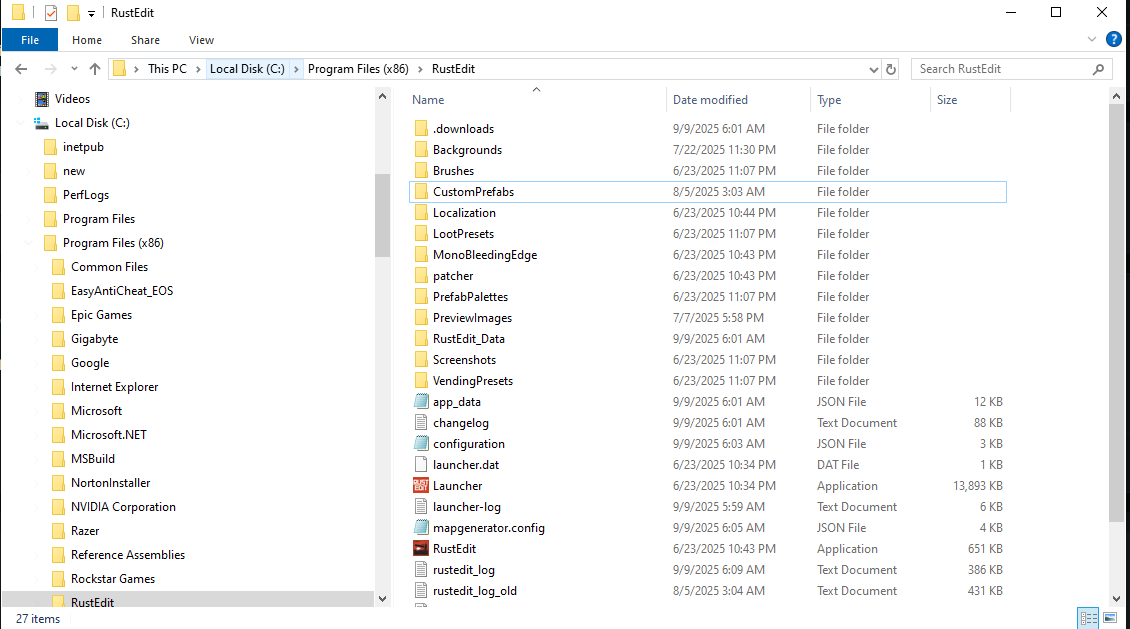Expand the ribbon with the chevron

[x=1092, y=40]
